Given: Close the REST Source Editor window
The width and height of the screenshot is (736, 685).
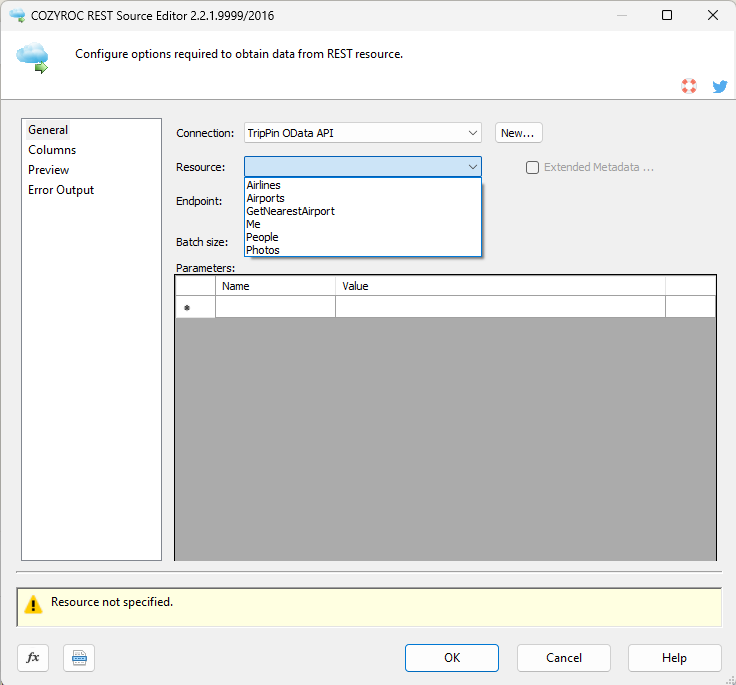Looking at the screenshot, I should point(713,15).
